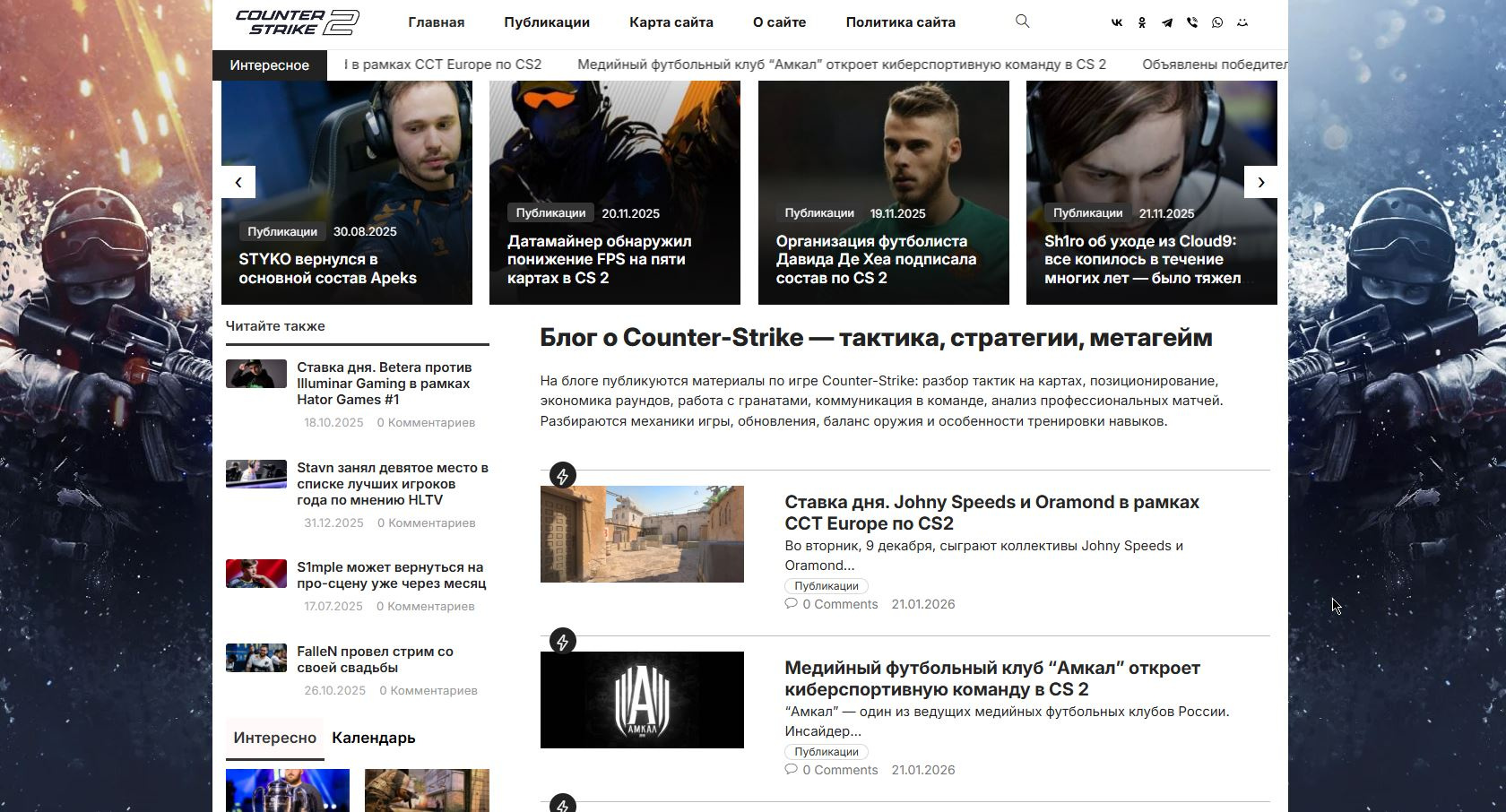Click the Viber phone icon
This screenshot has width=1506, height=812.
pyautogui.click(x=1191, y=22)
